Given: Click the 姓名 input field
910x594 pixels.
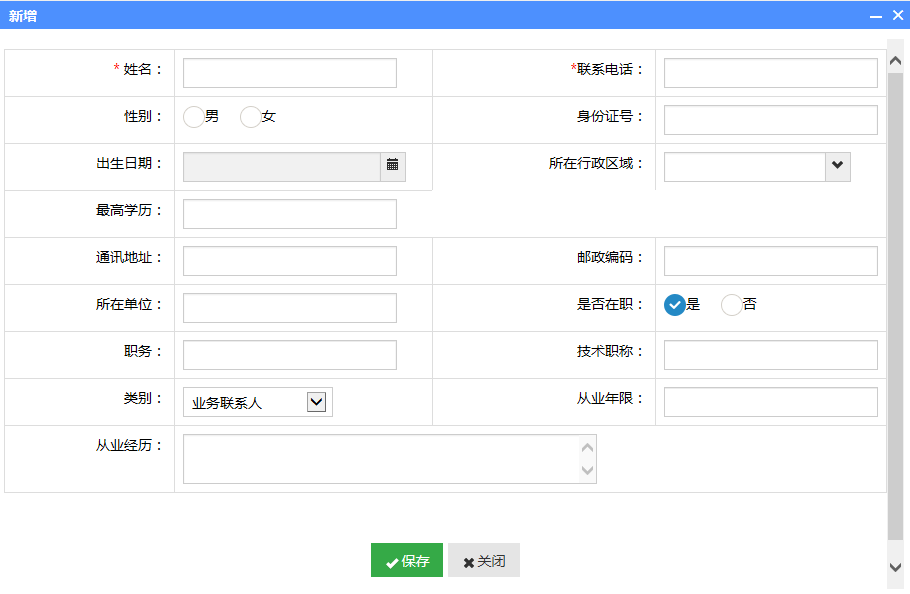Looking at the screenshot, I should tap(290, 73).
